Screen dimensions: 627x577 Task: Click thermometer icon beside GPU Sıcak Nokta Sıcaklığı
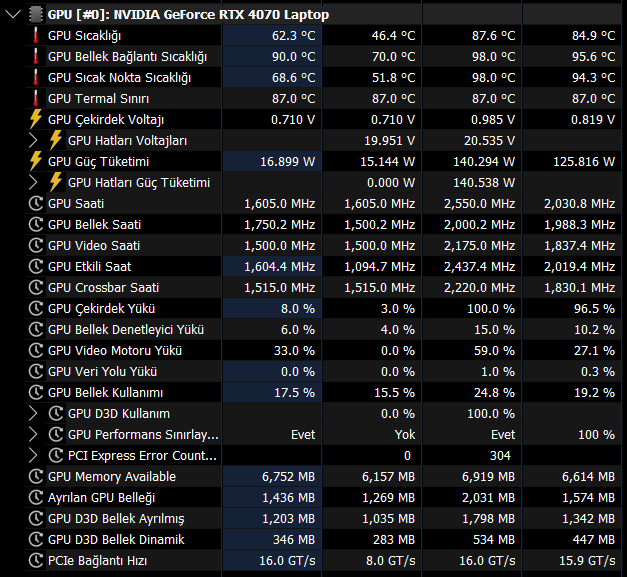36,78
